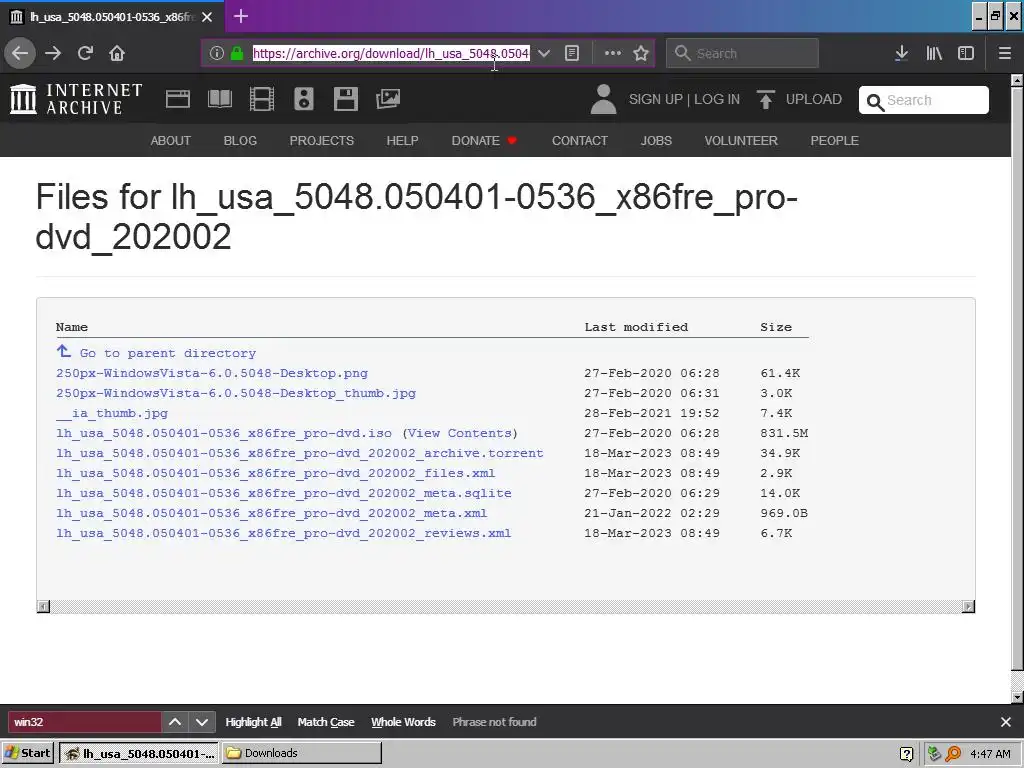The width and height of the screenshot is (1024, 768).
Task: Open the BLOG menu item
Action: (240, 140)
